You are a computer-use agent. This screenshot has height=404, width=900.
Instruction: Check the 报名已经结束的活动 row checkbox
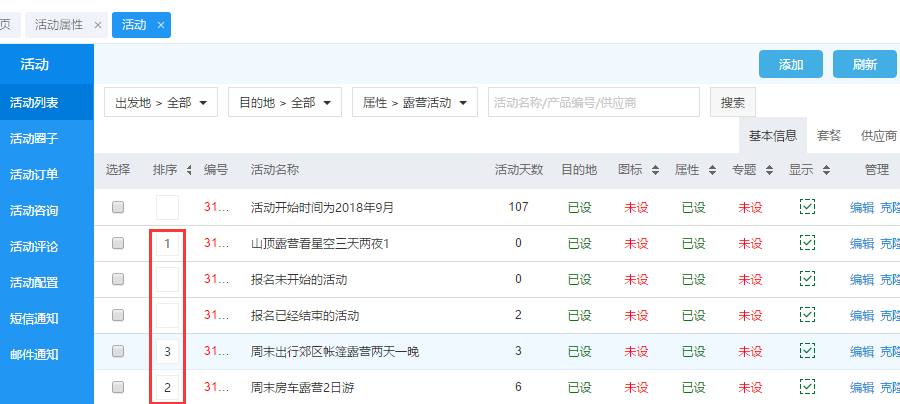coord(118,315)
